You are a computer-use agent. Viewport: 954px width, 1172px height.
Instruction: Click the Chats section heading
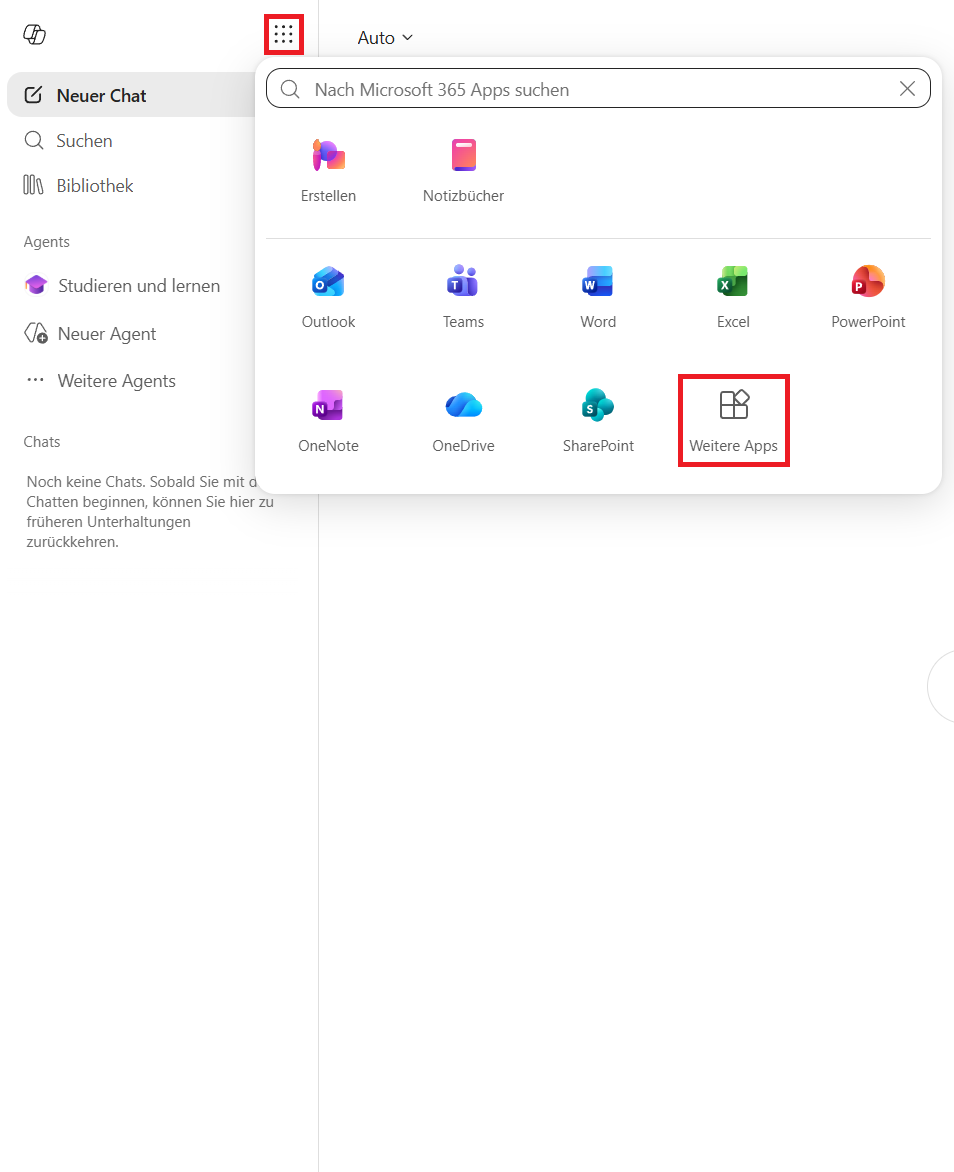42,442
